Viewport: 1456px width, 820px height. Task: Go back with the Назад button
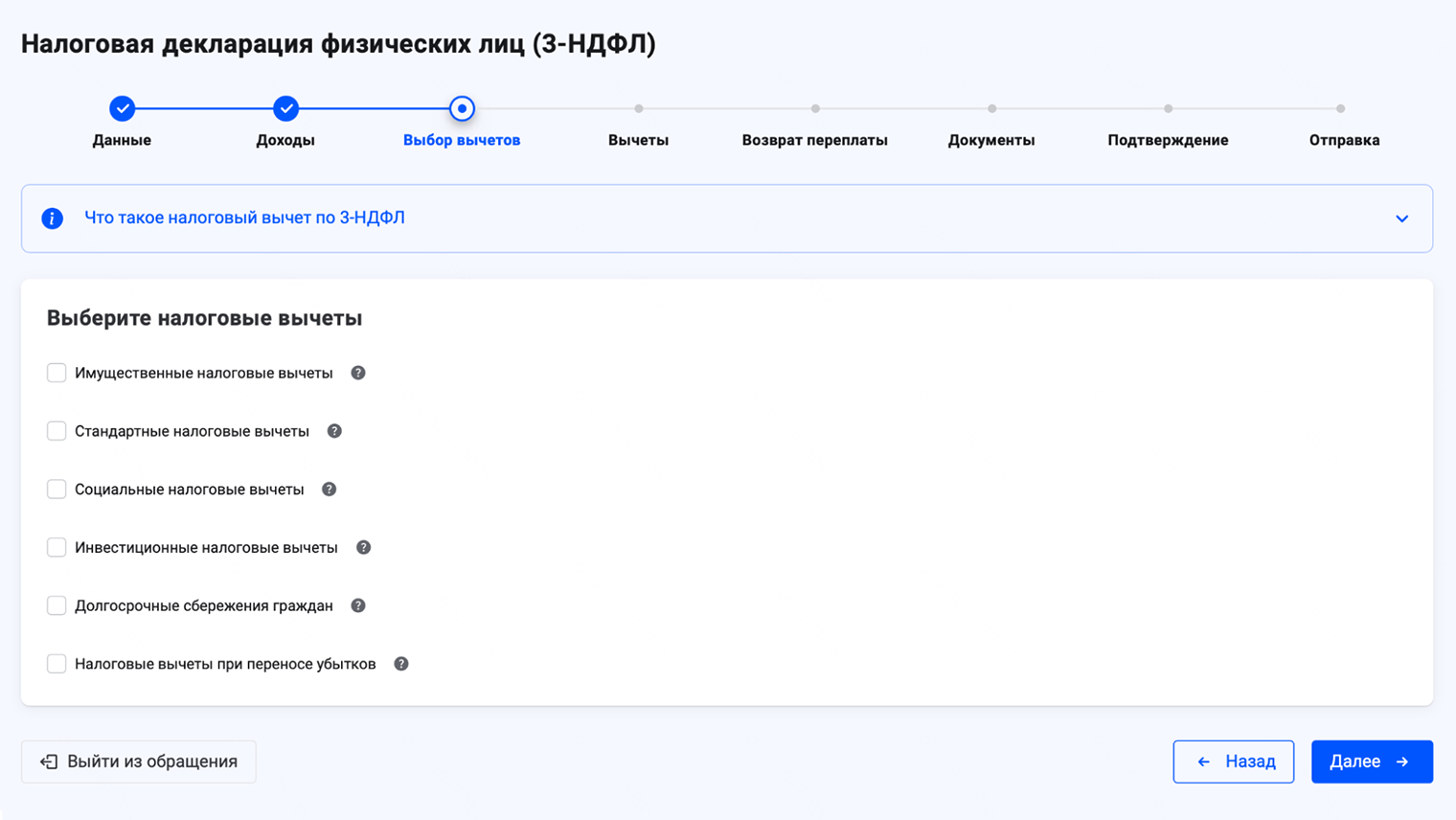pos(1233,762)
